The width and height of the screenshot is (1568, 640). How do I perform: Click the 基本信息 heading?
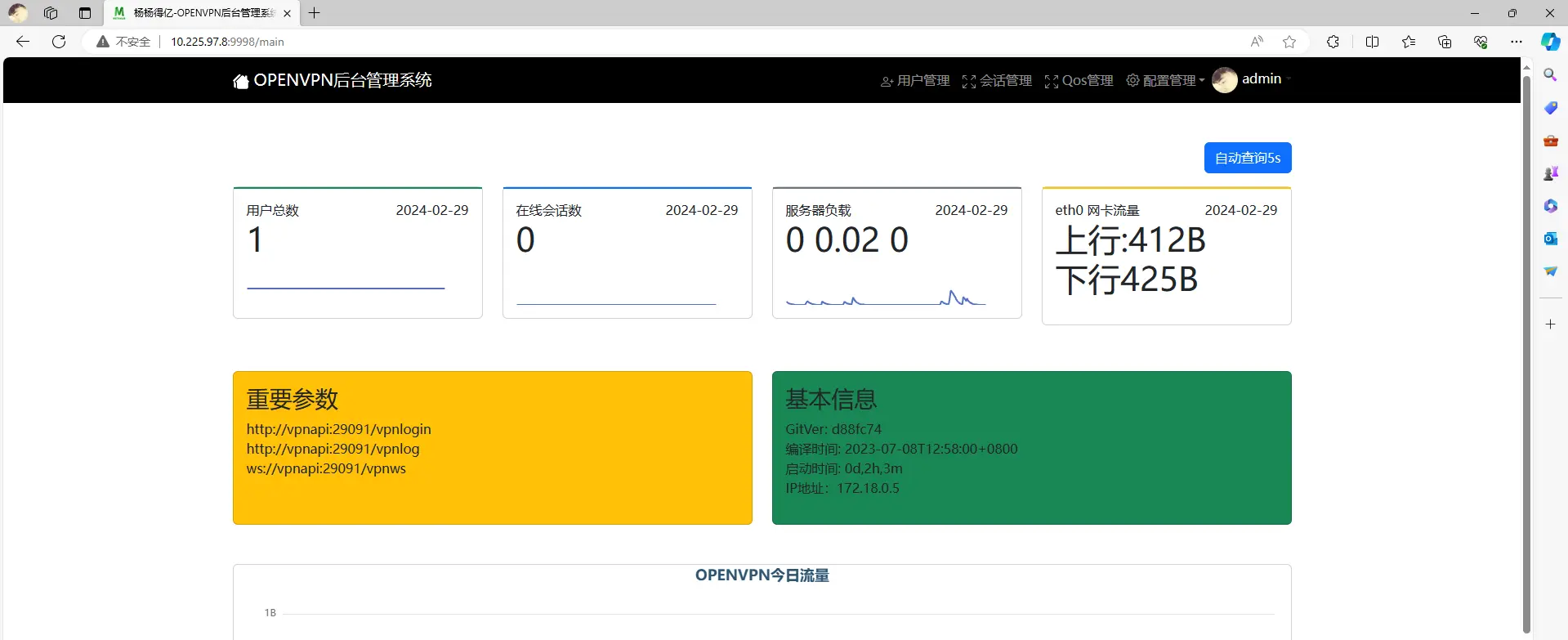pos(831,399)
